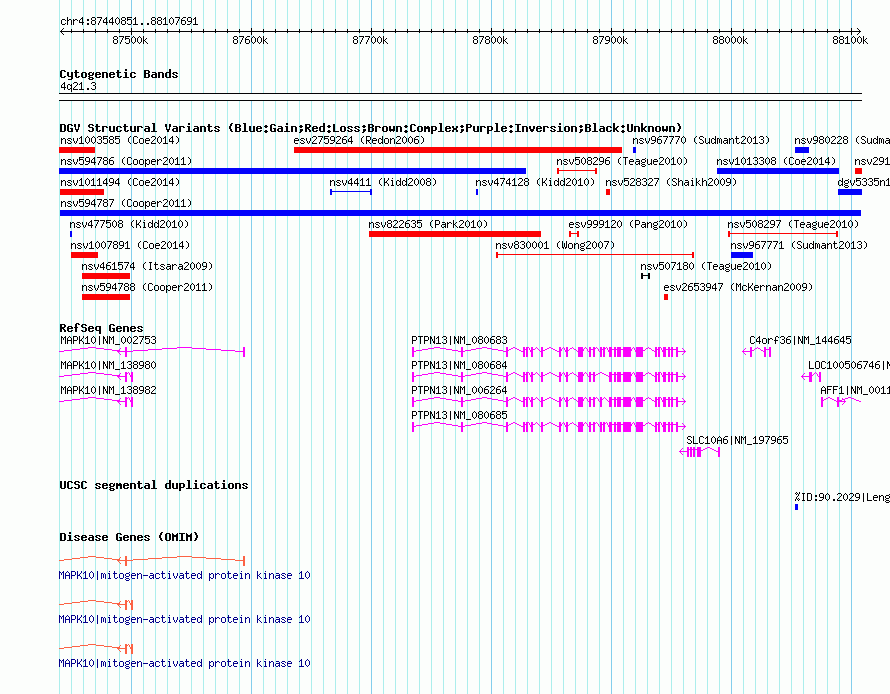The width and height of the screenshot is (890, 694).
Task: Click the esv999120 (Pang2010) label
Action: tap(628, 224)
